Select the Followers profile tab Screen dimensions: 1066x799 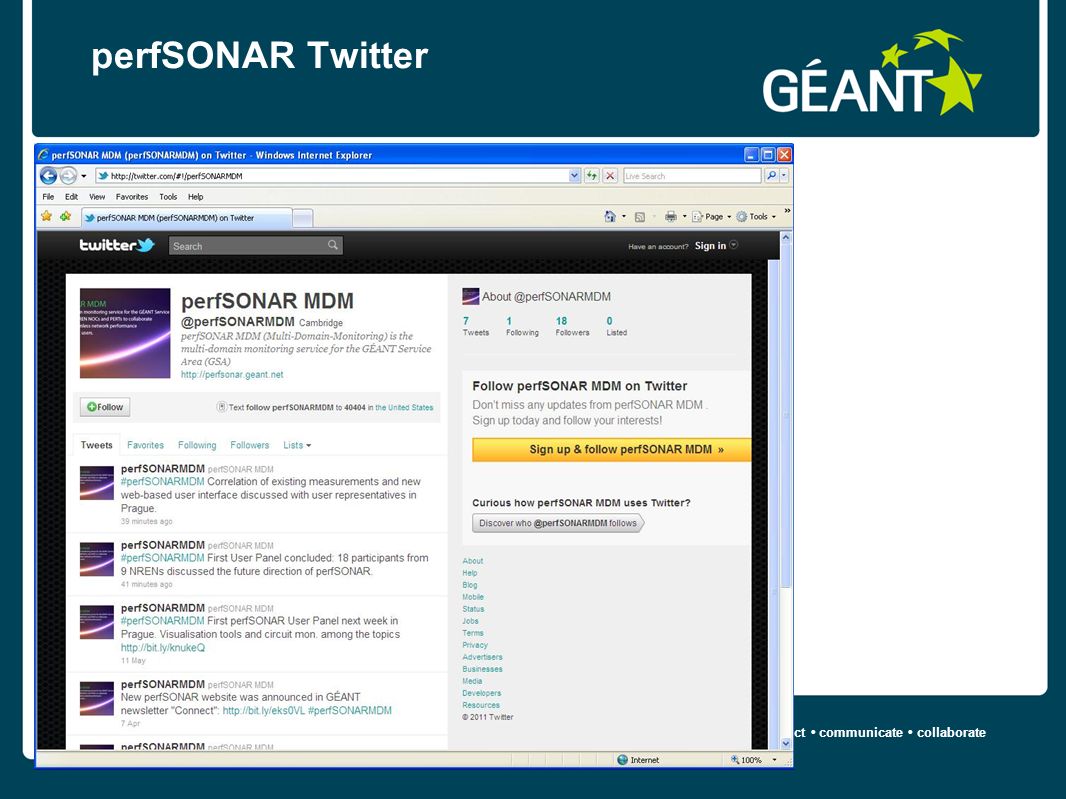250,445
